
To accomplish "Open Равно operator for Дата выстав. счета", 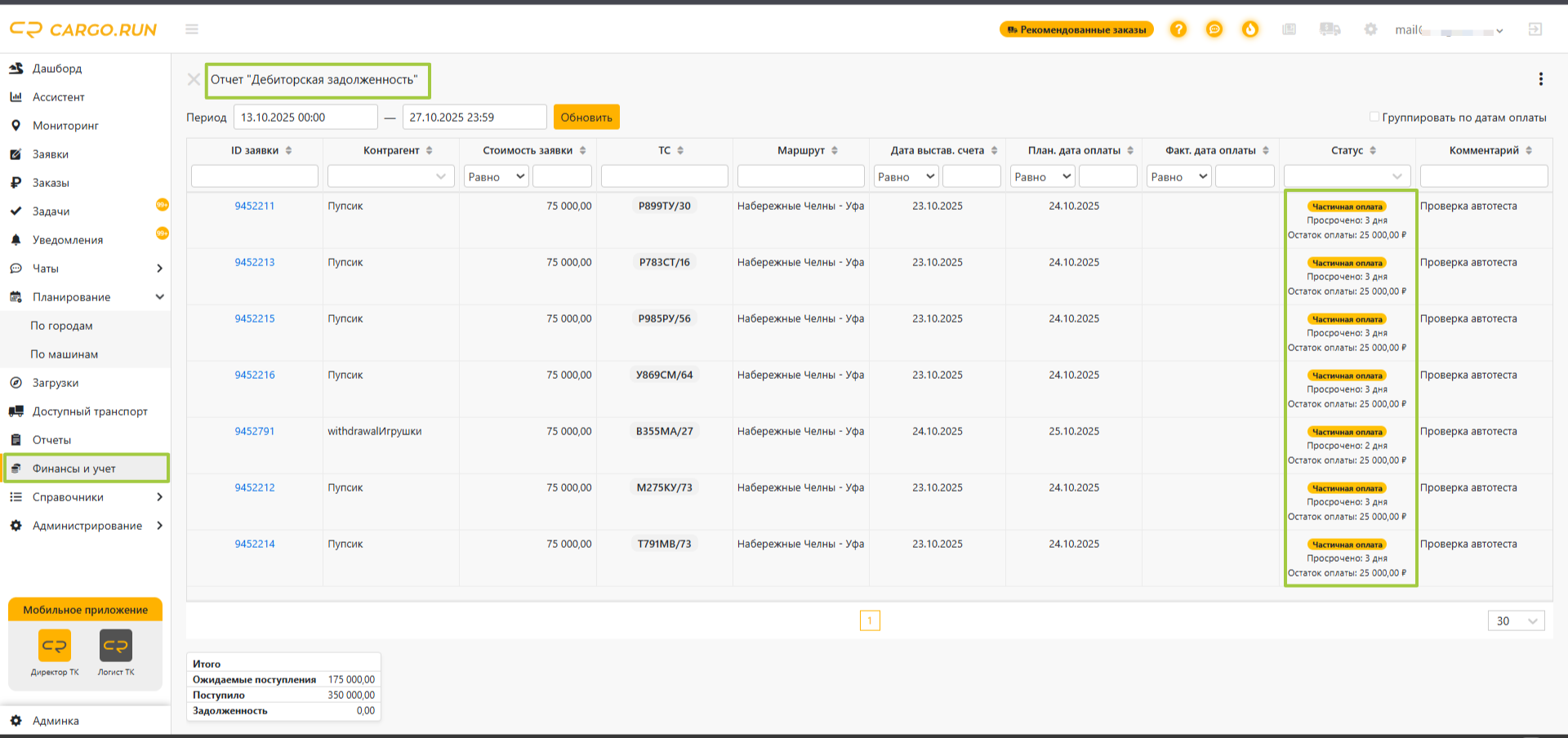I will coord(906,176).
